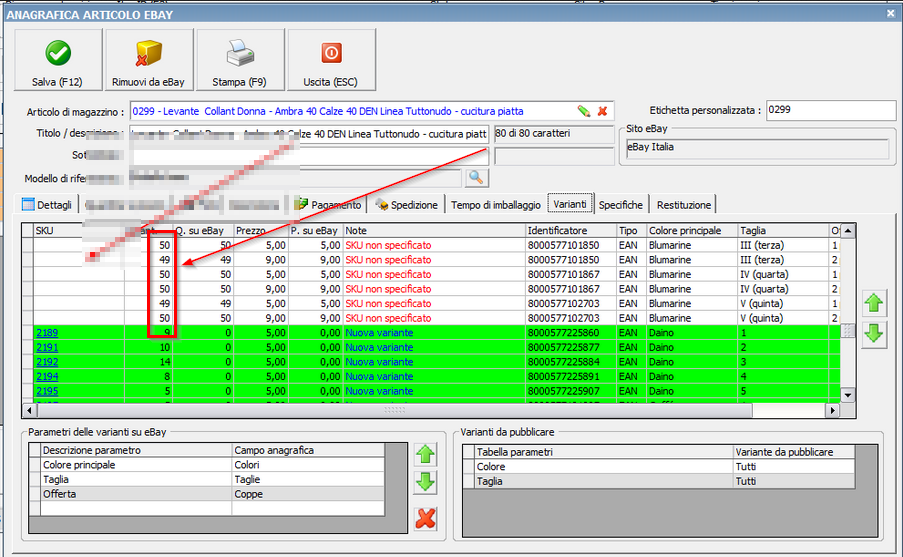
Task: Click the Taglie campo anagrafica cell
Action: pyautogui.click(x=308, y=479)
